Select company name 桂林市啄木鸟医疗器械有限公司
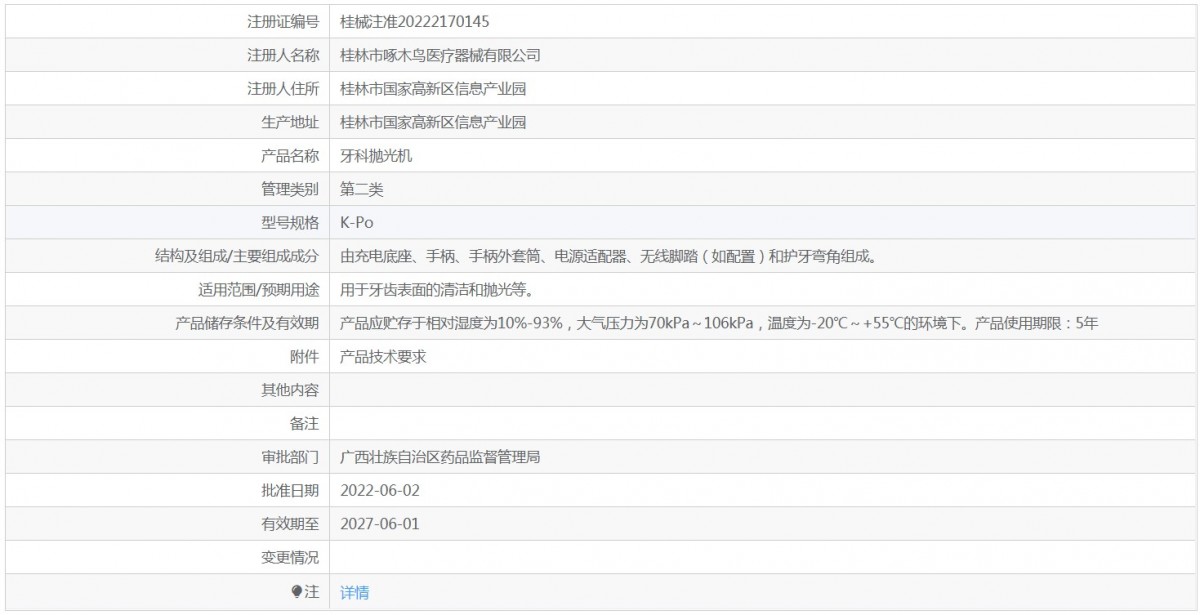 [440, 55]
